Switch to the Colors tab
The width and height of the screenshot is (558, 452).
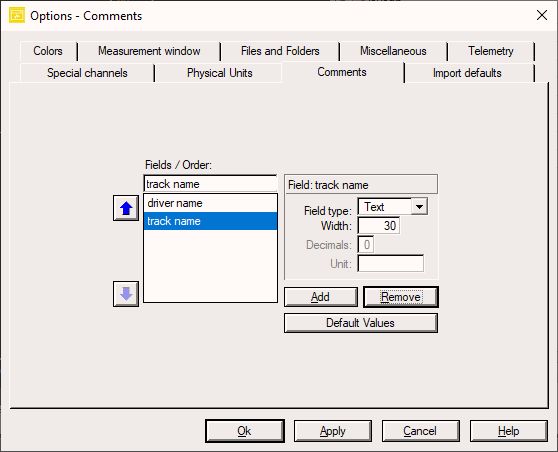pyautogui.click(x=48, y=51)
